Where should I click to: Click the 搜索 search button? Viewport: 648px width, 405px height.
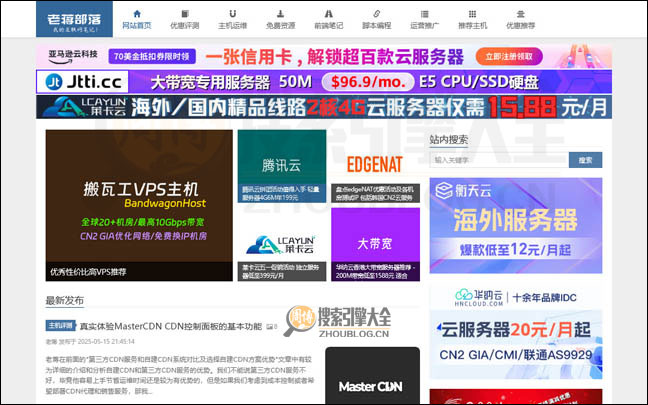[x=586, y=160]
